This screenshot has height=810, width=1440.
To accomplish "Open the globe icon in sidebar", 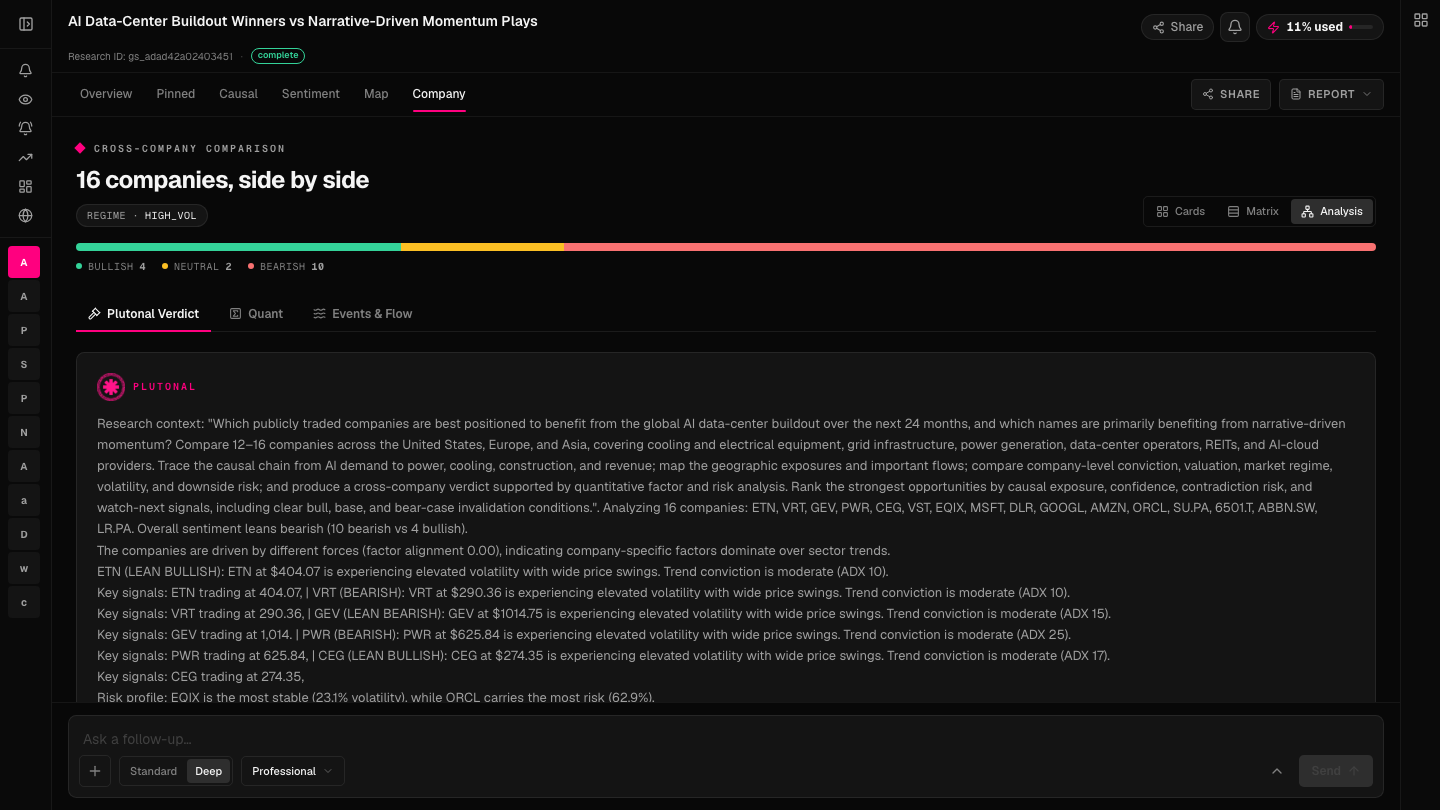I will coord(26,216).
